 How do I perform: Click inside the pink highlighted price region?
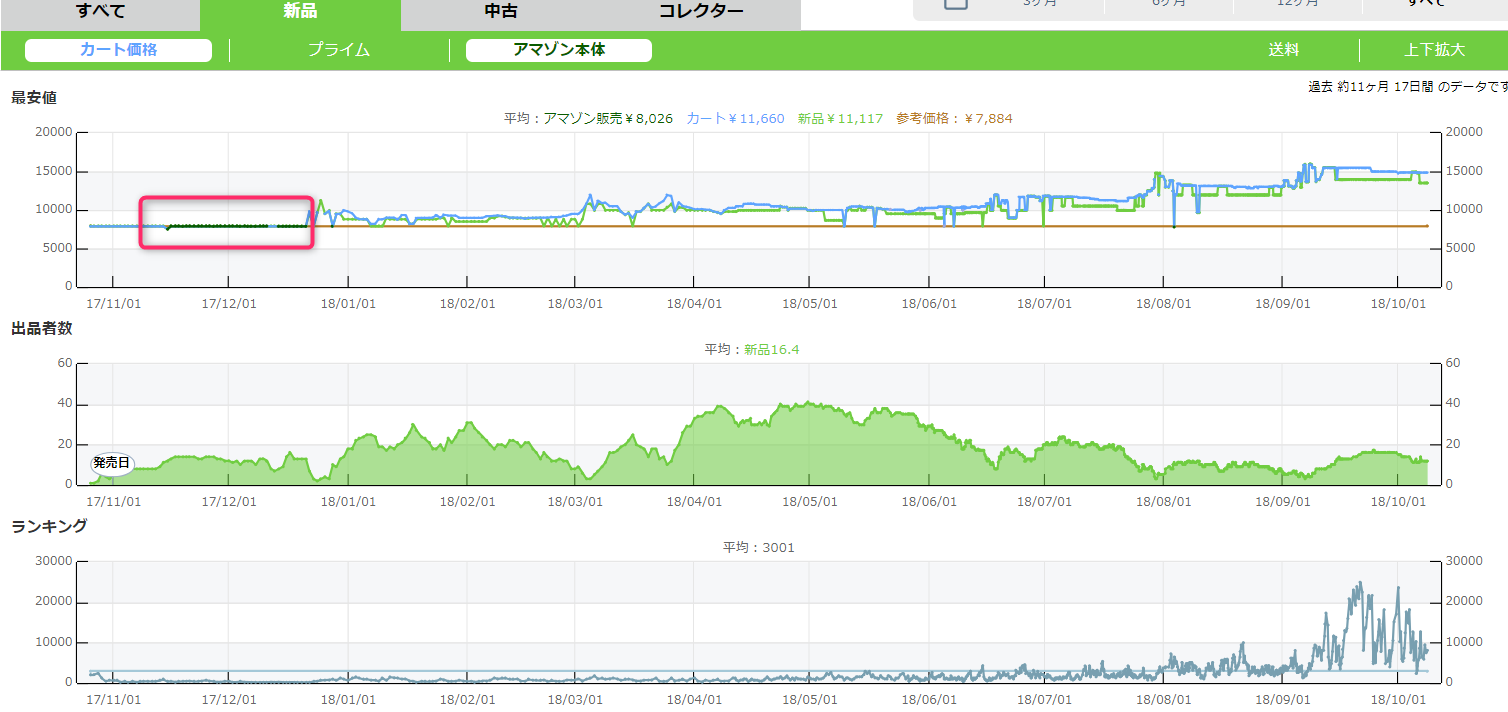(x=227, y=222)
